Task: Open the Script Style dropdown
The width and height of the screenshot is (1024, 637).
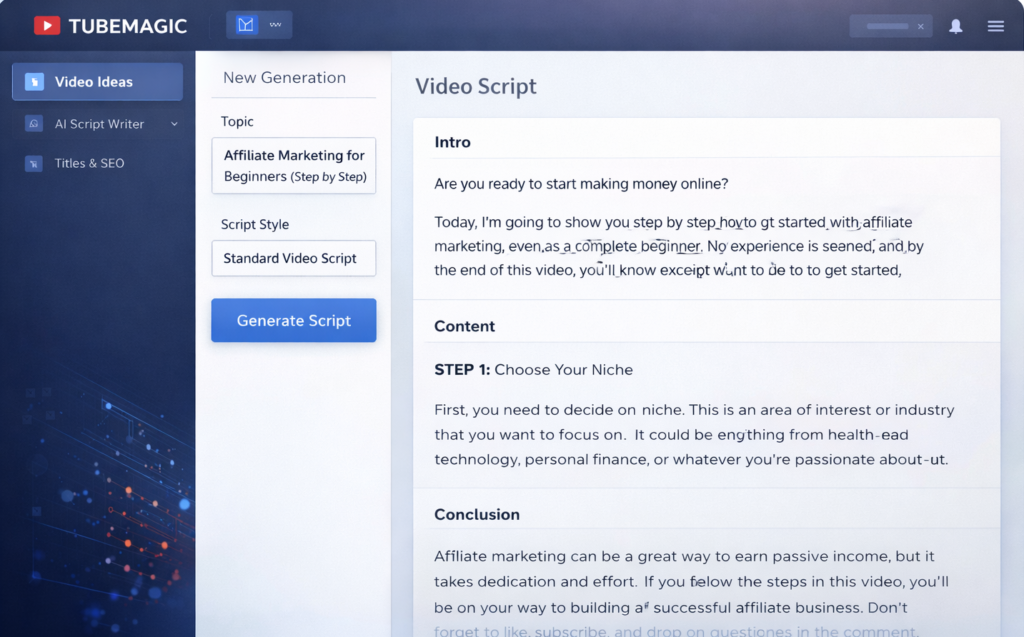Action: pyautogui.click(x=293, y=258)
